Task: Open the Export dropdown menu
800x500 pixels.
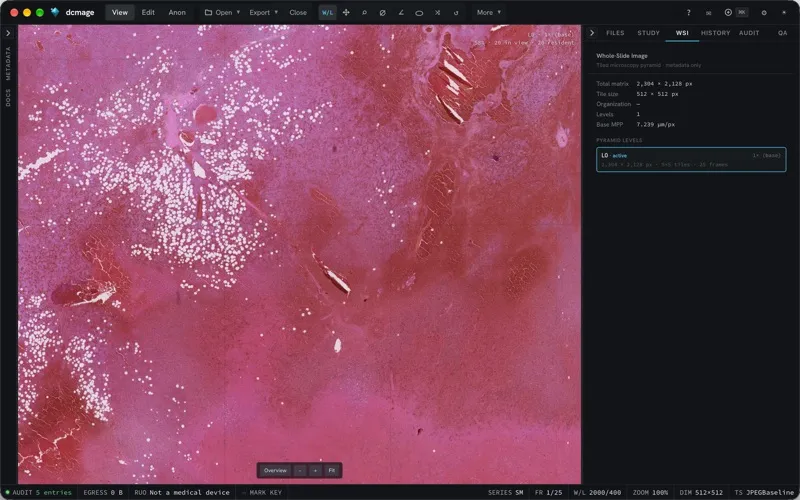Action: point(263,13)
